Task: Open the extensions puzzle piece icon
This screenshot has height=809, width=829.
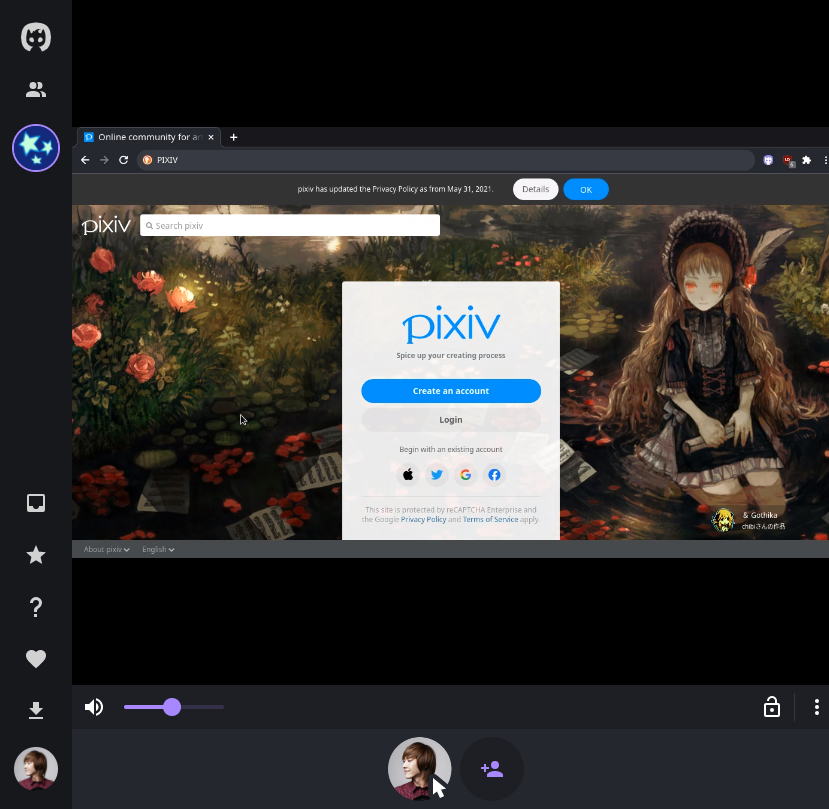Action: pos(806,160)
